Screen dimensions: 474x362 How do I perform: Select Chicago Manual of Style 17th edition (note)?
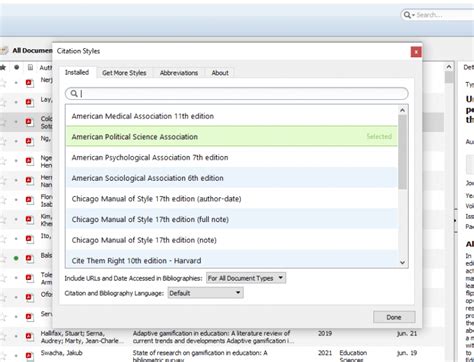tap(232, 240)
